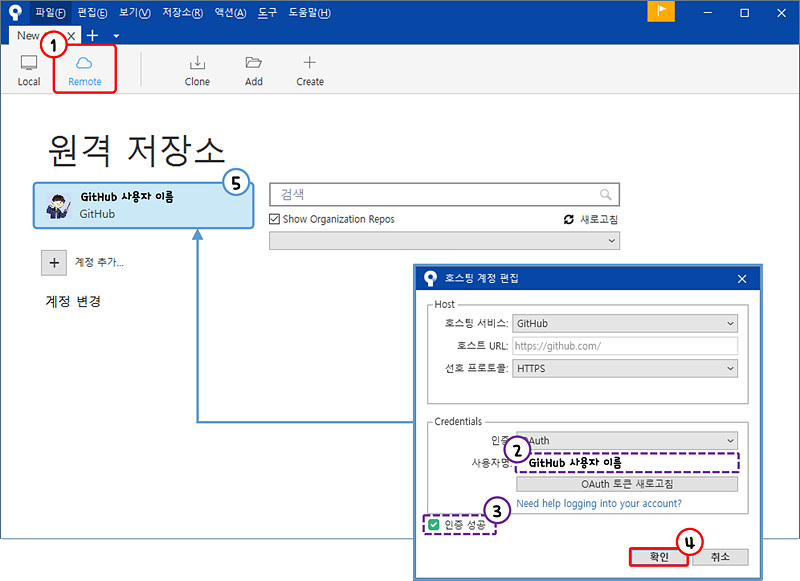
Task: Click OAuth 토큰 새로고침 button
Action: pyautogui.click(x=627, y=484)
